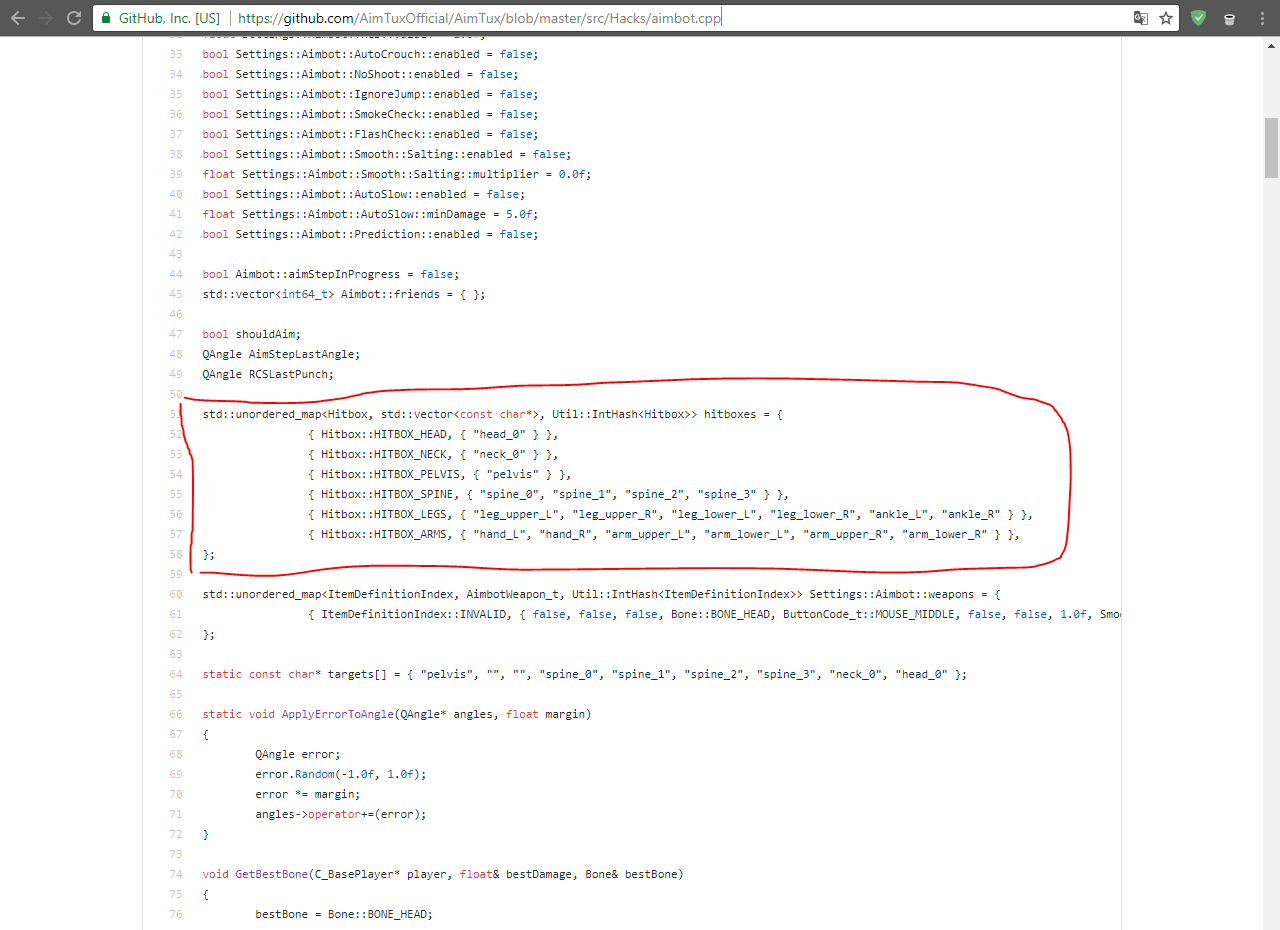Screen dimensions: 1280x930
Task: Select line number 76
Action: pyautogui.click(x=176, y=914)
